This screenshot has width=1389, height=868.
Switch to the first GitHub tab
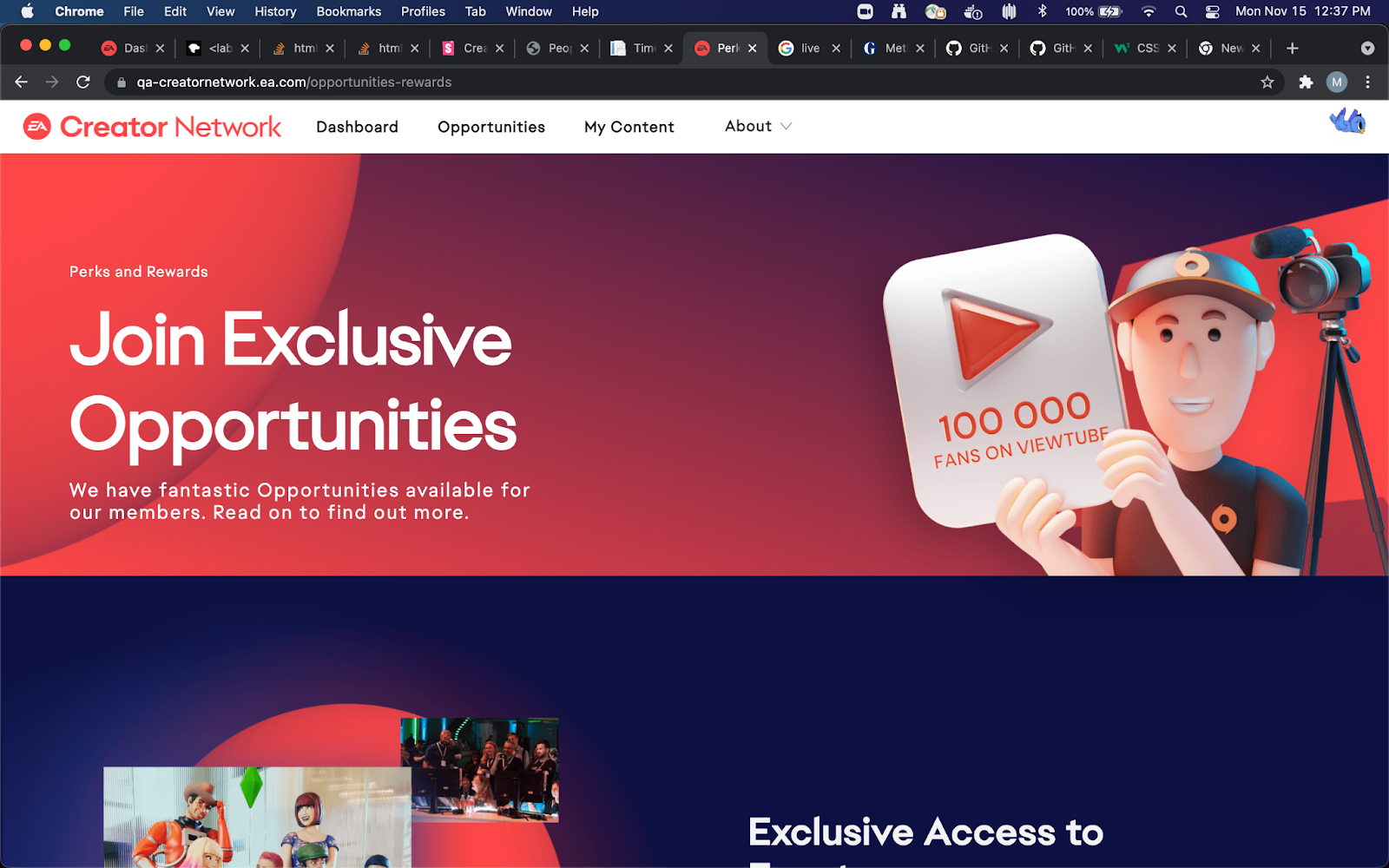[977, 49]
